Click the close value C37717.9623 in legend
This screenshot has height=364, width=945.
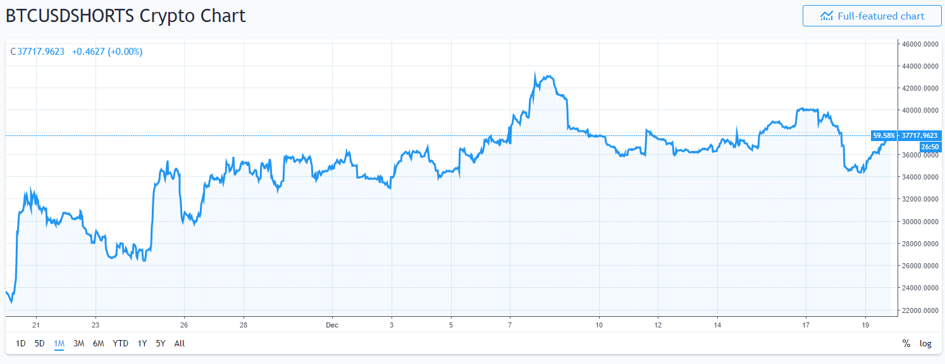[38, 52]
